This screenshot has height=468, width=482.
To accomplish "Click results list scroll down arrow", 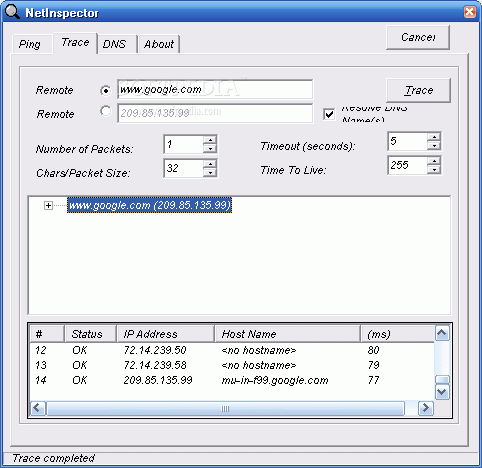I will click(442, 392).
